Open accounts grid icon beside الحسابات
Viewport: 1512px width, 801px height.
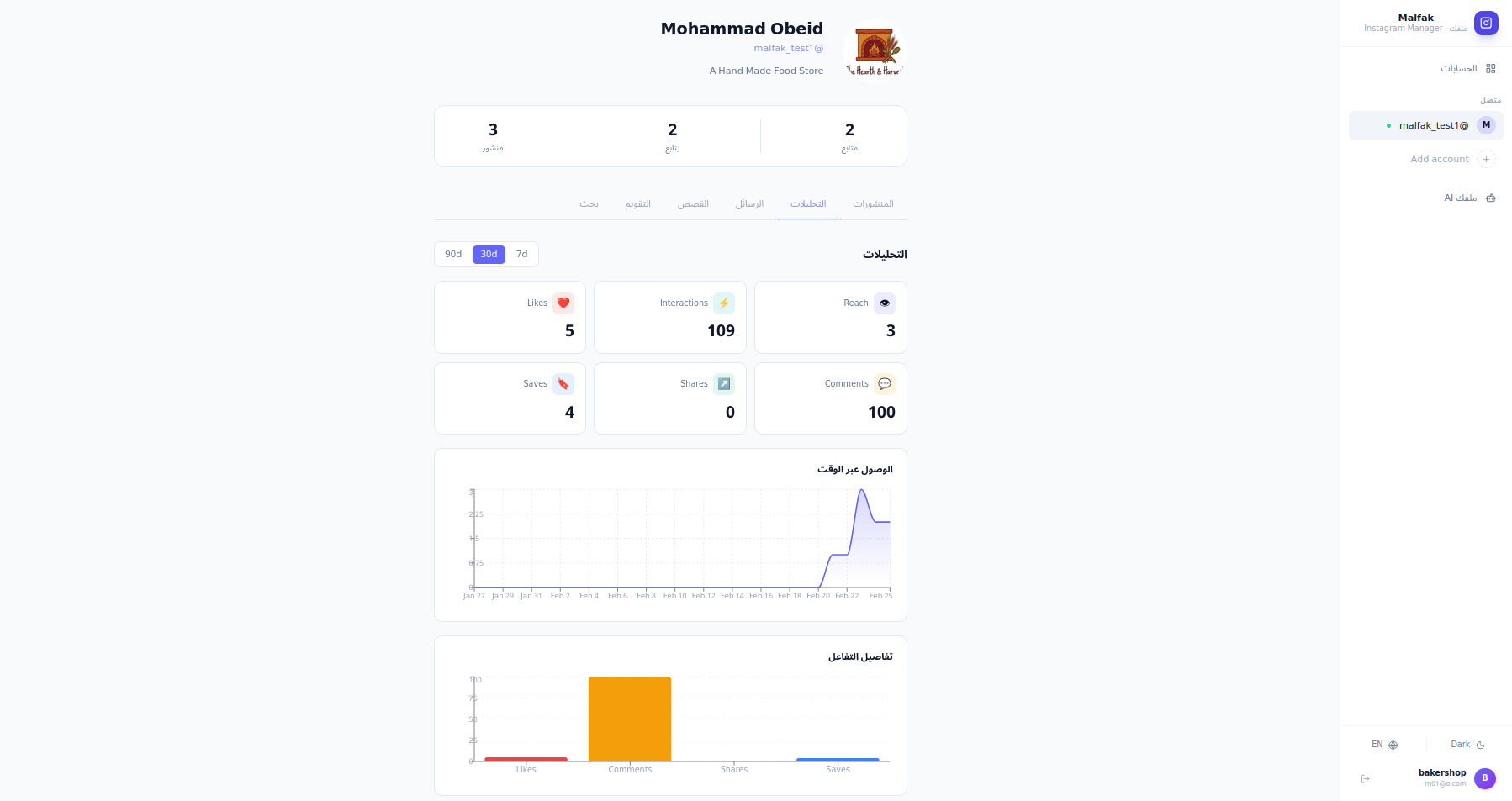click(x=1492, y=68)
